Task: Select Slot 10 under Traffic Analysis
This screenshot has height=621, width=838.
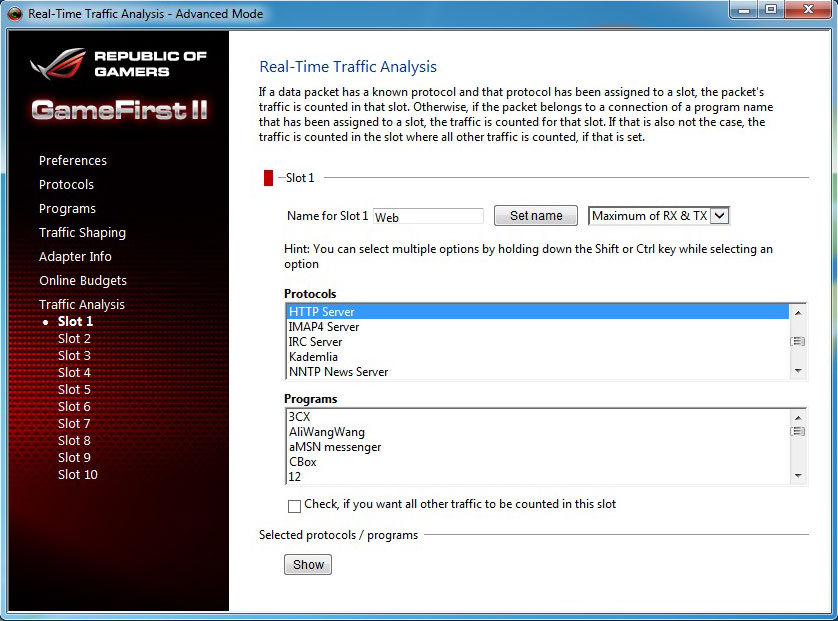Action: pyautogui.click(x=77, y=475)
